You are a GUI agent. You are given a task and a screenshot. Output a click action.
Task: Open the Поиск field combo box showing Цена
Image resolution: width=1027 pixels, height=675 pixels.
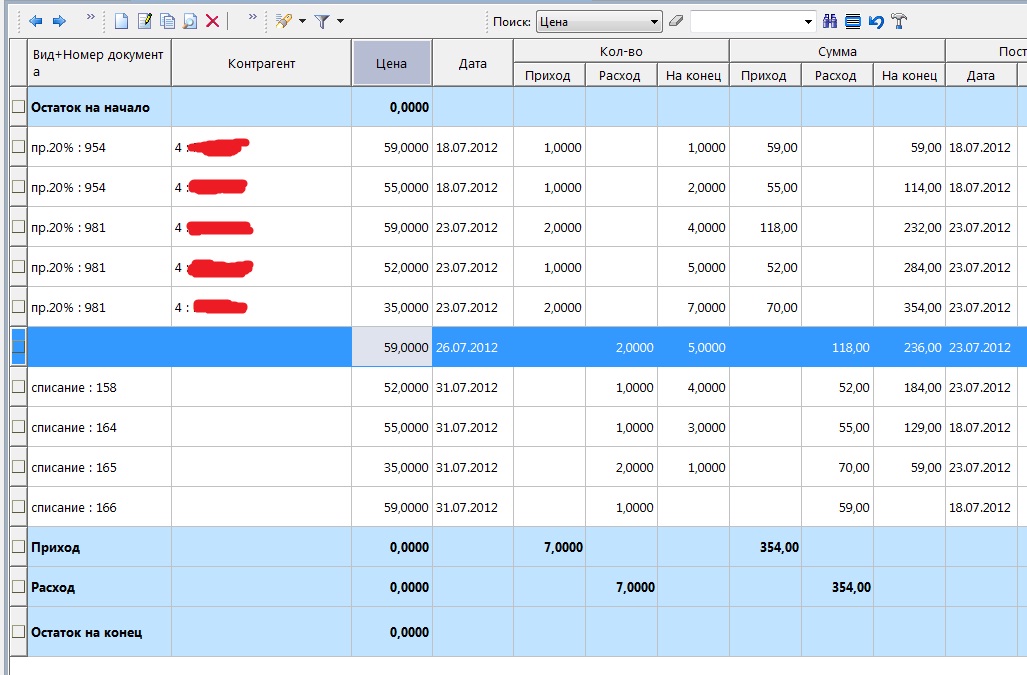[x=599, y=22]
